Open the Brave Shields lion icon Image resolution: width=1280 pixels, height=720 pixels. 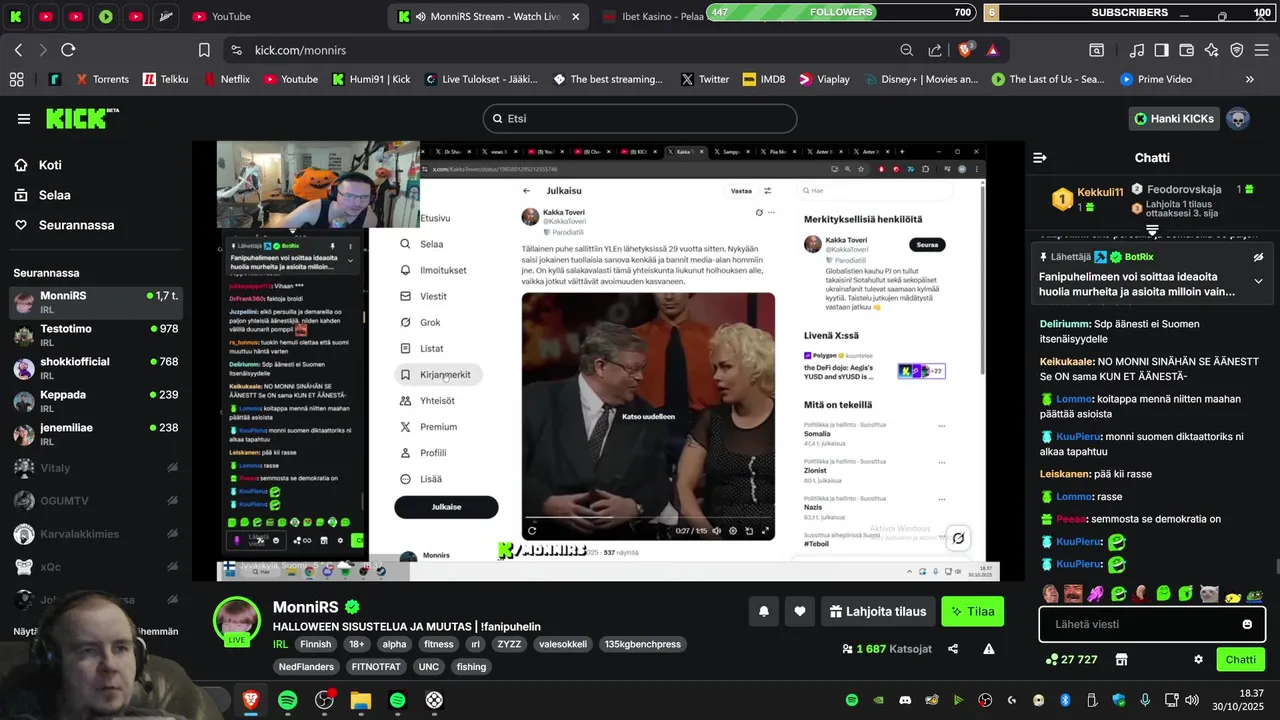point(966,50)
